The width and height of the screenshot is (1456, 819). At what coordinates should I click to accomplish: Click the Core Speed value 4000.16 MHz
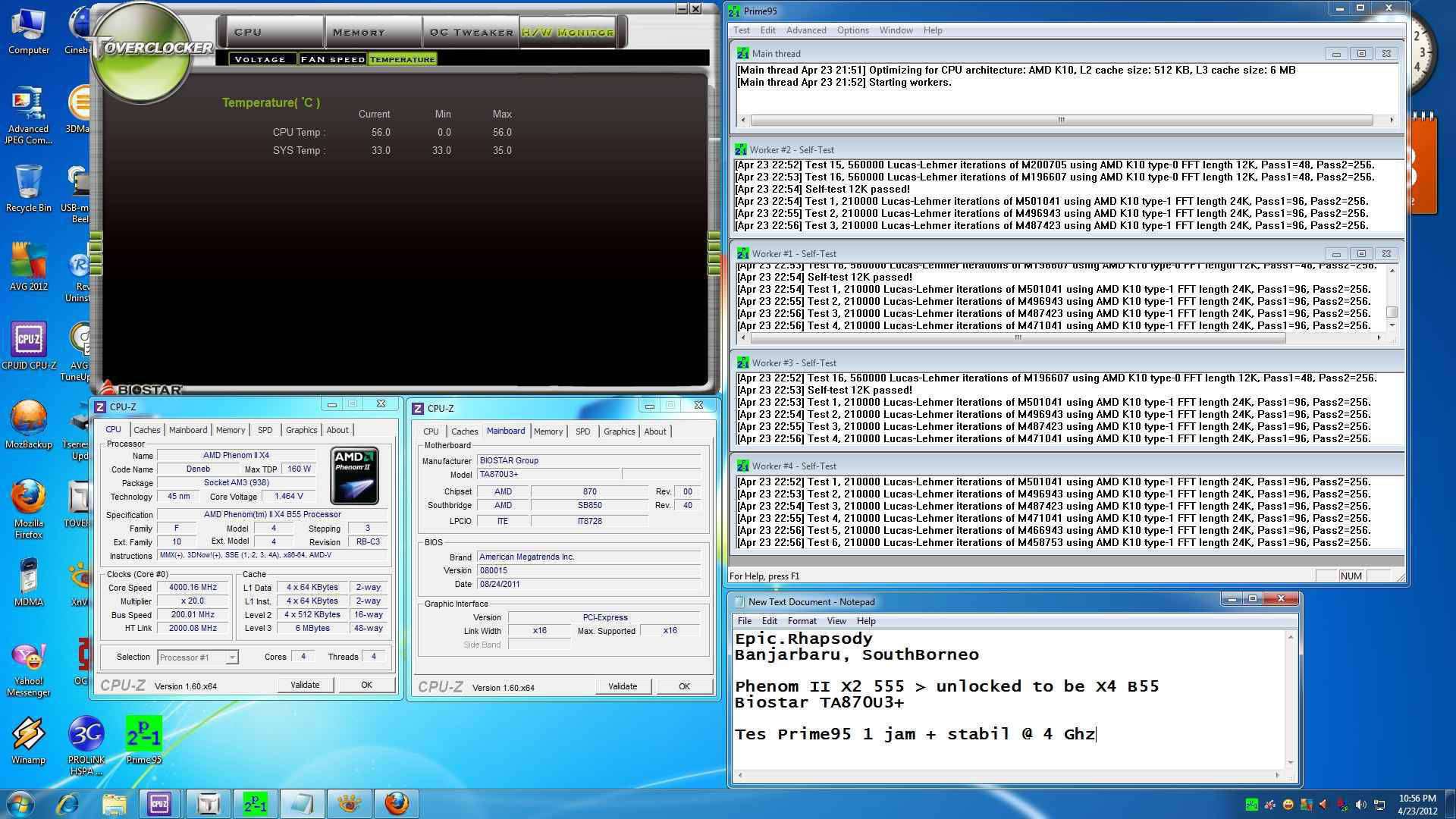pos(193,588)
